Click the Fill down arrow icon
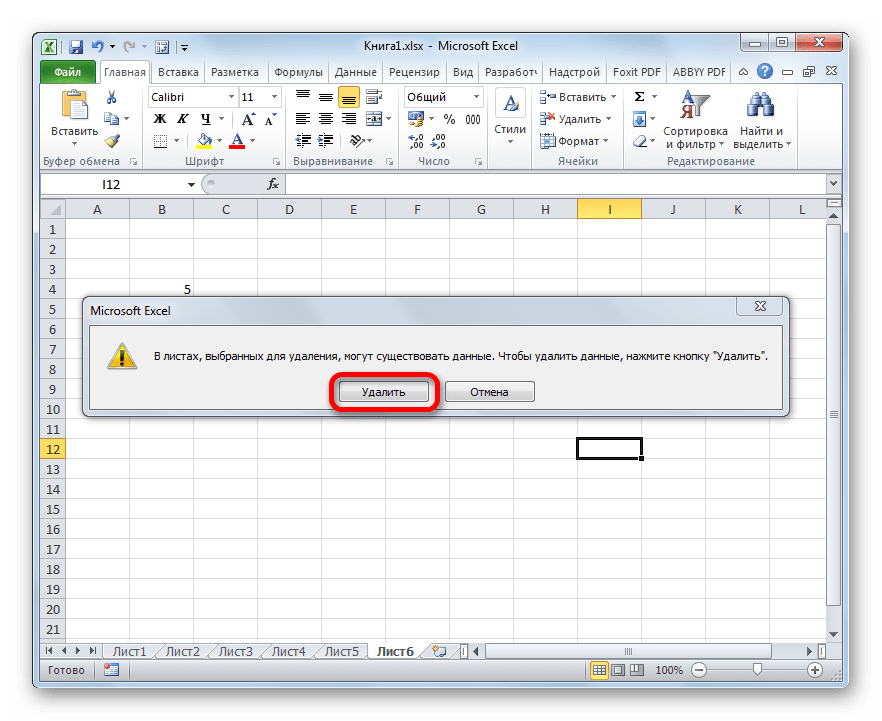The image size is (882, 721). click(x=640, y=119)
